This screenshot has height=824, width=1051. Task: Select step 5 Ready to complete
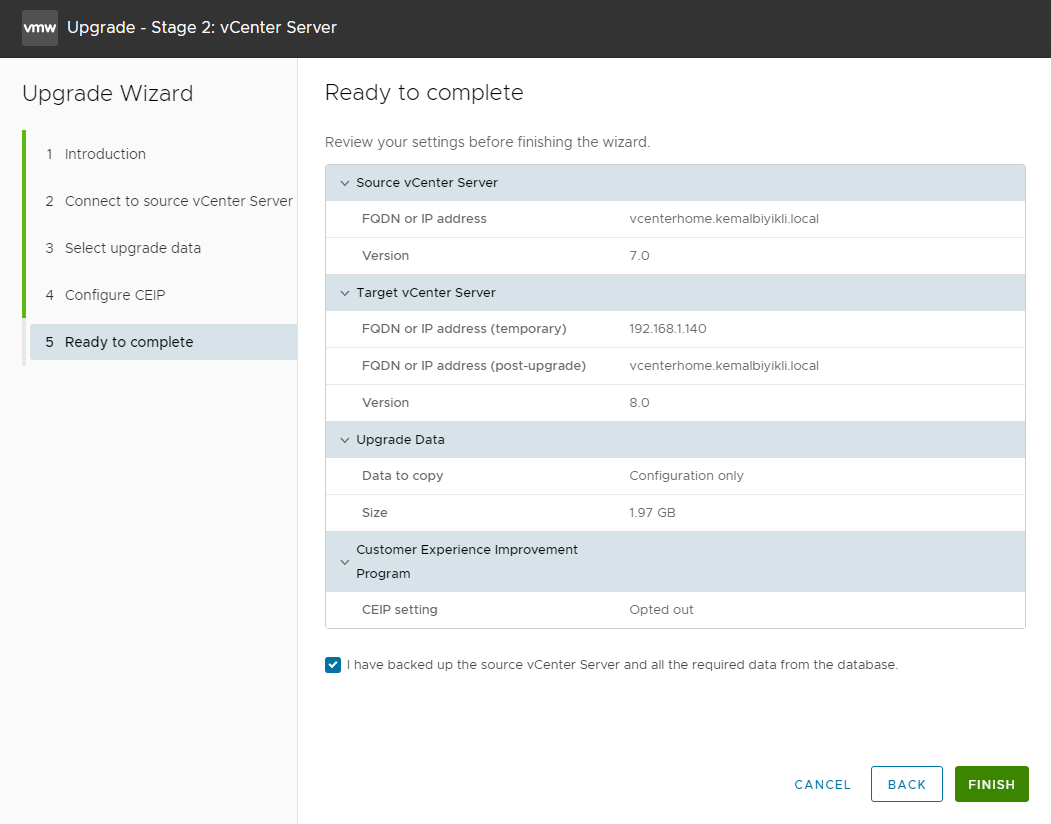pyautogui.click(x=164, y=342)
